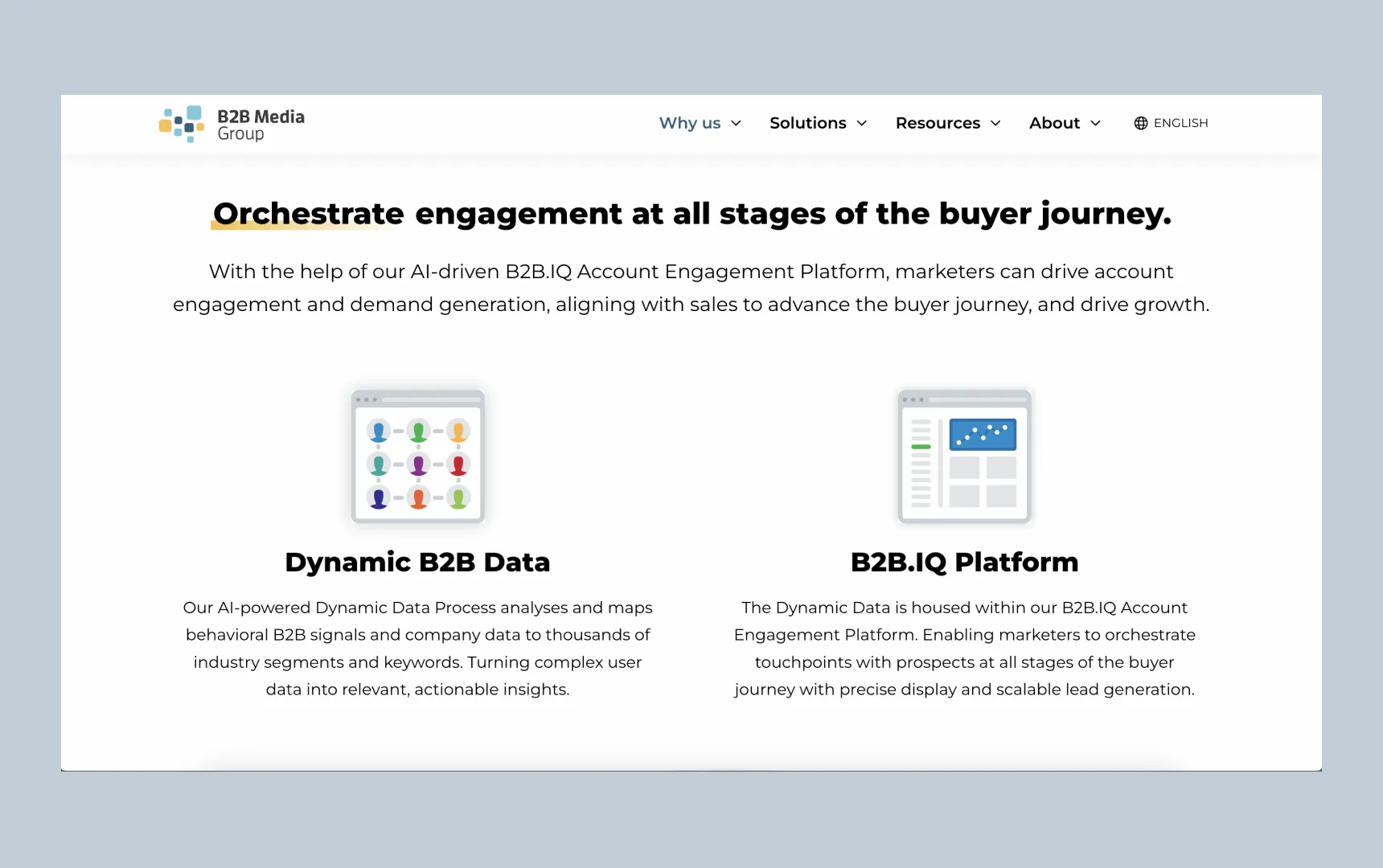Screen dimensions: 1383x868
Task: Open the Why us menu
Action: click(x=689, y=123)
